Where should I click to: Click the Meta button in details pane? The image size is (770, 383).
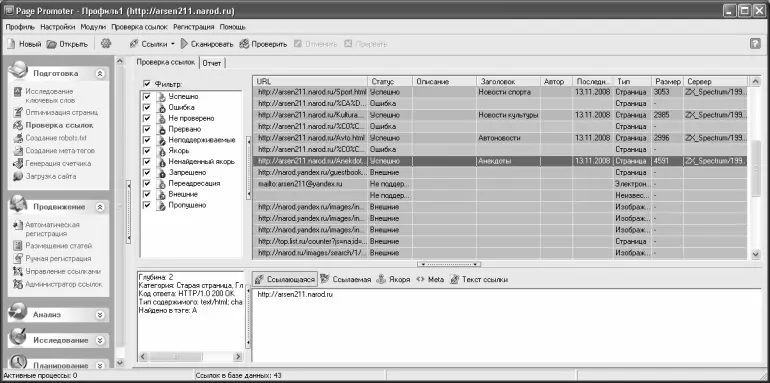click(x=430, y=279)
